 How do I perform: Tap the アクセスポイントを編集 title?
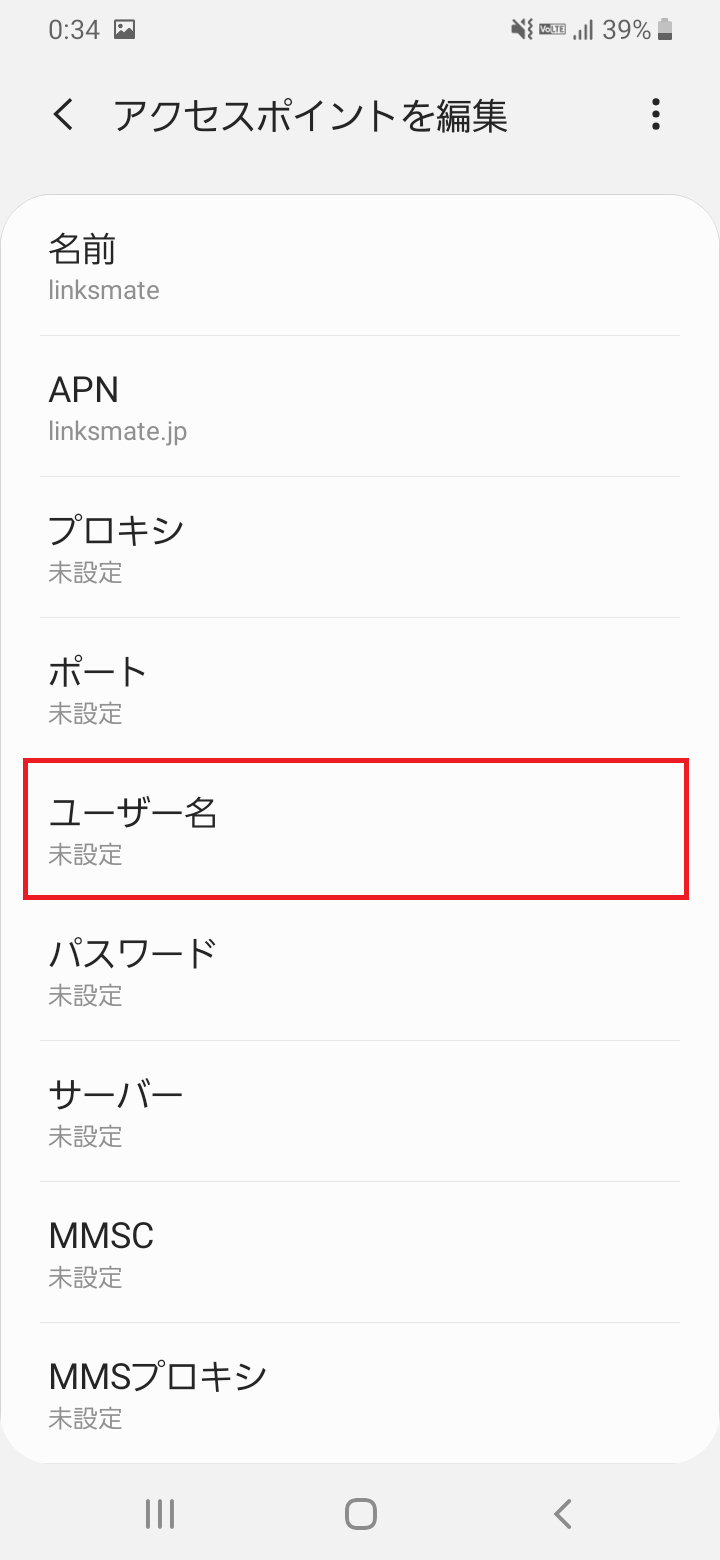pyautogui.click(x=310, y=116)
